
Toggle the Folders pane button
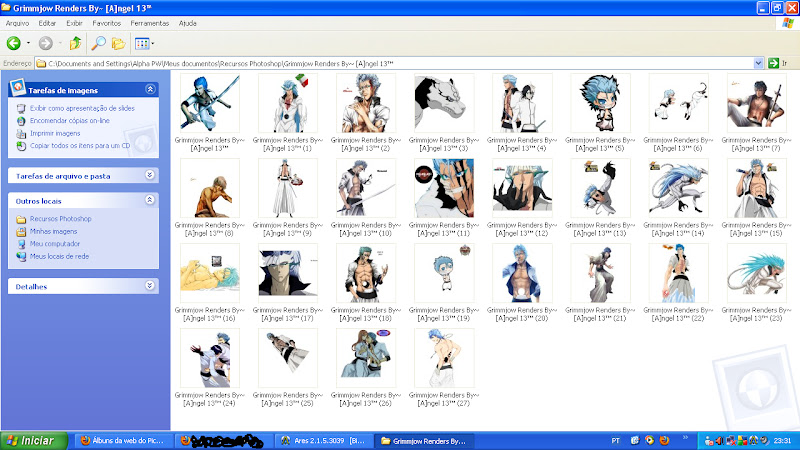(x=118, y=43)
